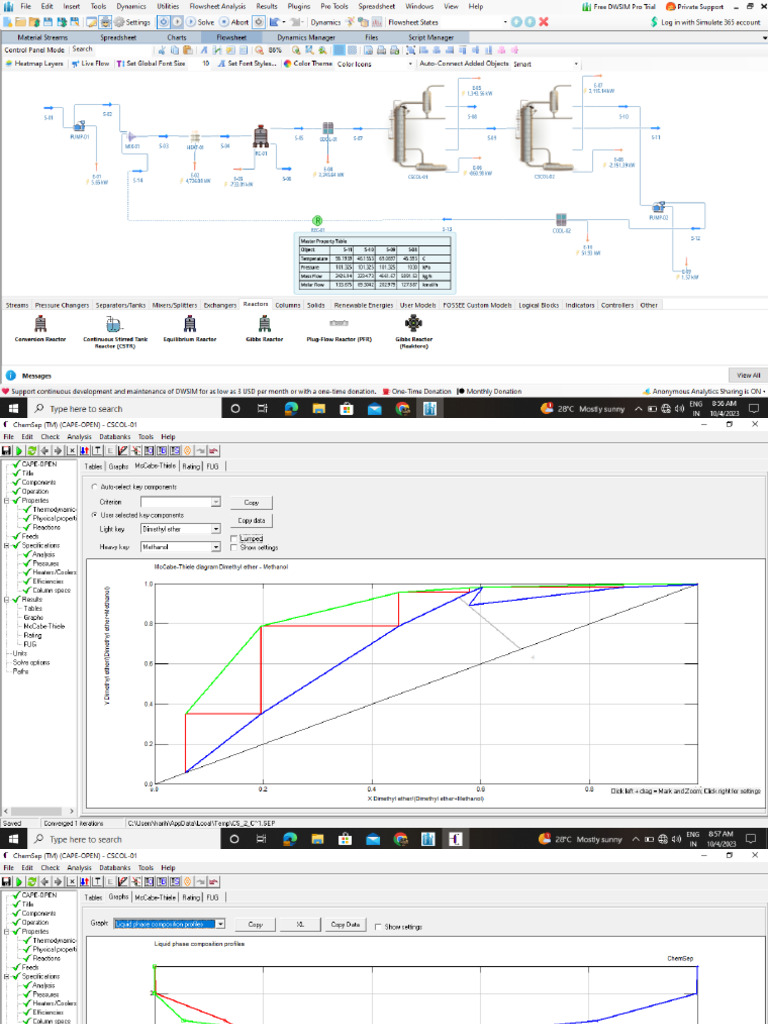Switch to the Dynamics Manager tab
The image size is (768, 1024).
[x=306, y=37]
